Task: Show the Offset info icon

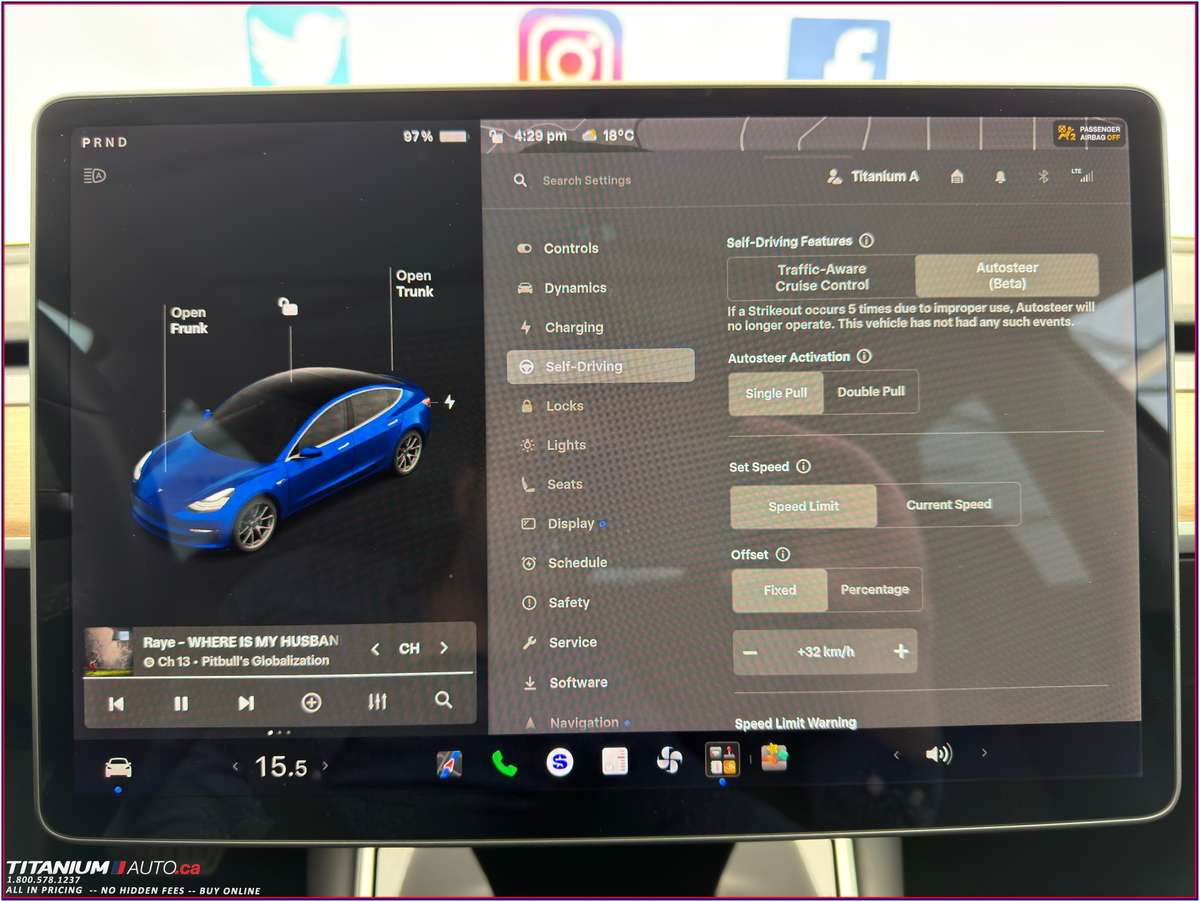Action: click(x=783, y=554)
